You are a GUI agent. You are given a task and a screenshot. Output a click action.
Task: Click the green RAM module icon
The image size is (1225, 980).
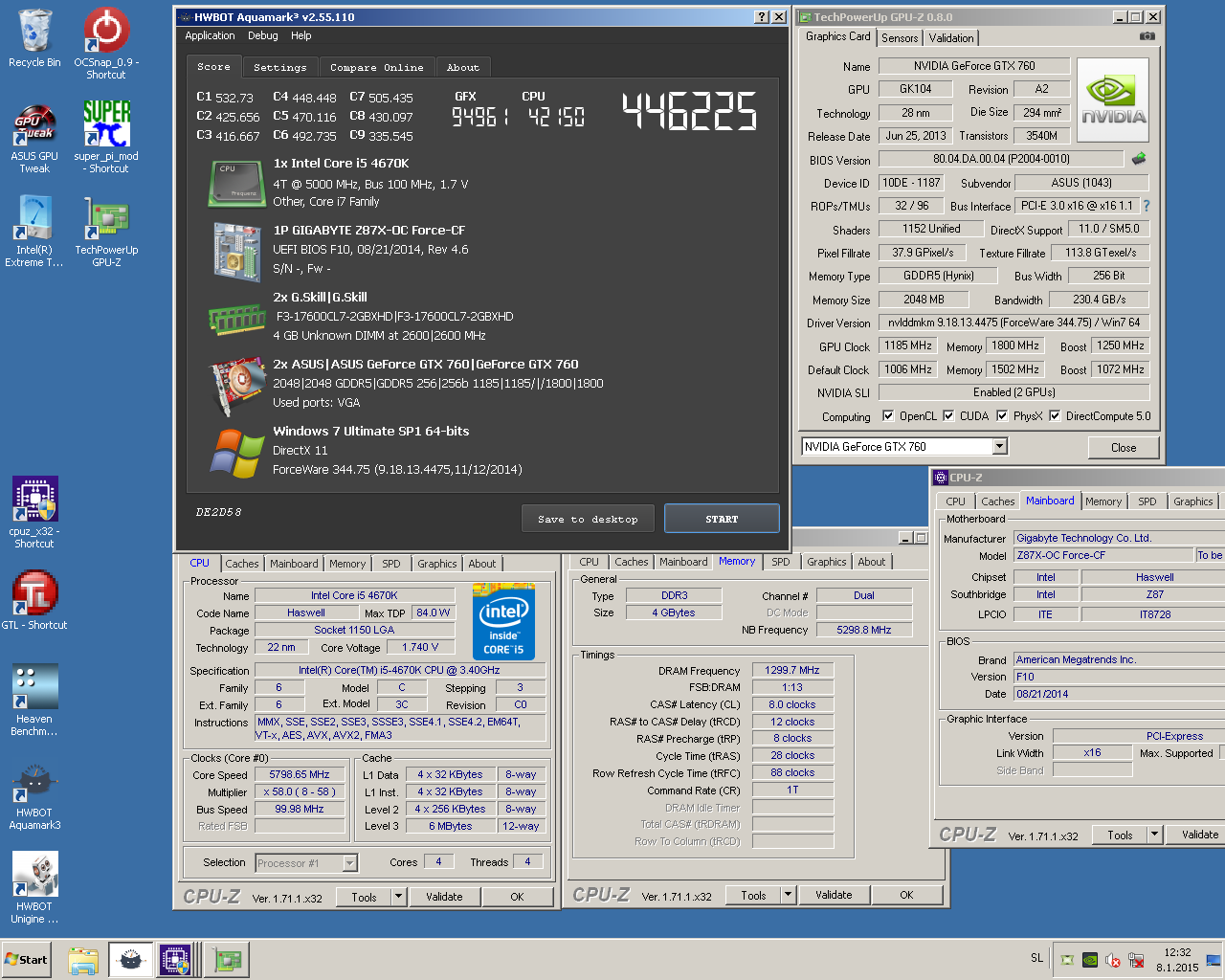coord(237,319)
